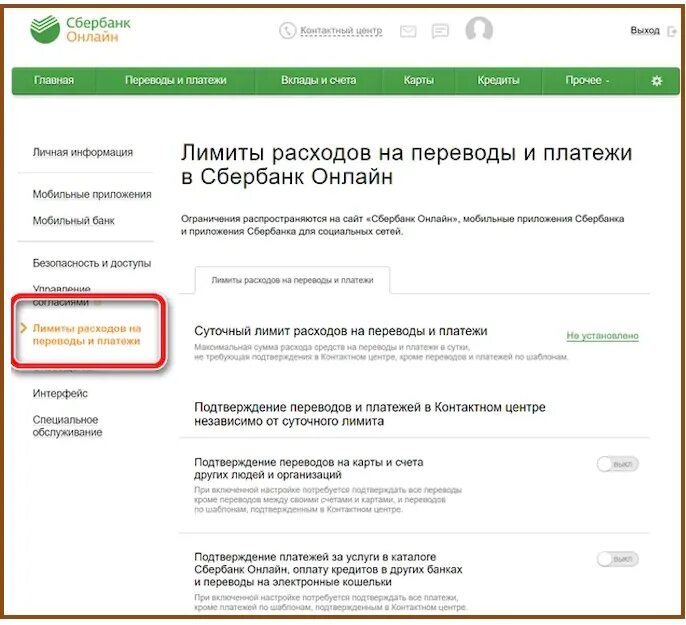Open the Карты menu item
The height and width of the screenshot is (625, 686).
point(419,80)
